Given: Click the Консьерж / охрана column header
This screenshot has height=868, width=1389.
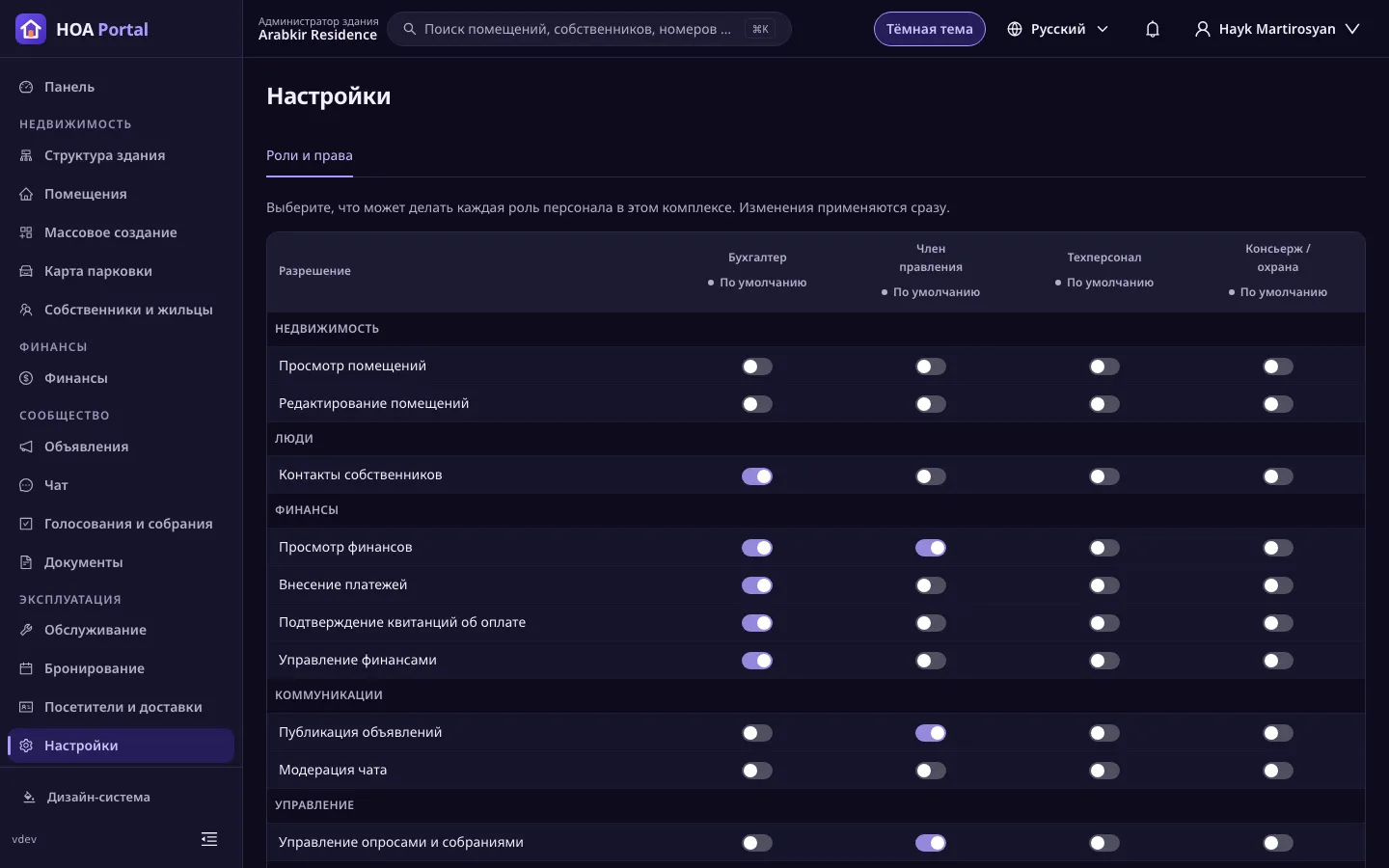Looking at the screenshot, I should coord(1278,258).
